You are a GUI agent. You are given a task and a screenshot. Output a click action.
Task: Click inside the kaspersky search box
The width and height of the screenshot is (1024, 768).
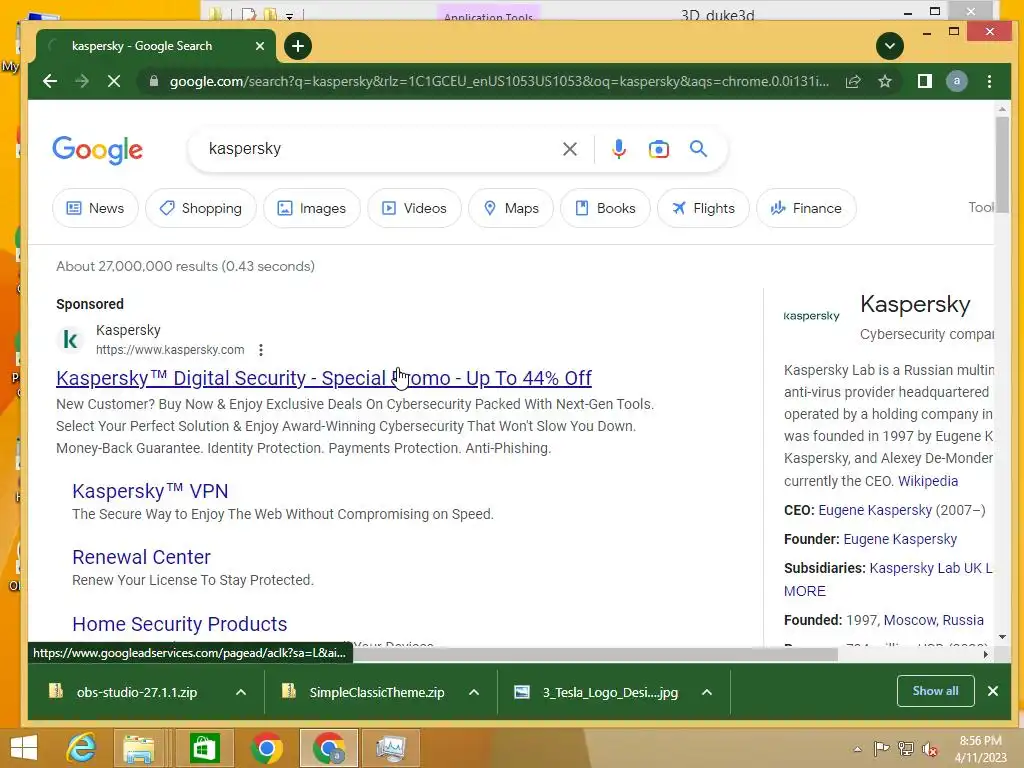[x=379, y=149]
